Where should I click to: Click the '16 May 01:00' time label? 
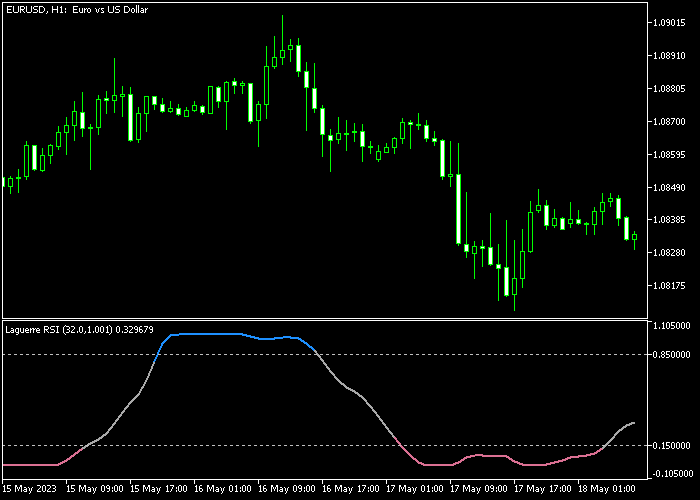coord(223,488)
